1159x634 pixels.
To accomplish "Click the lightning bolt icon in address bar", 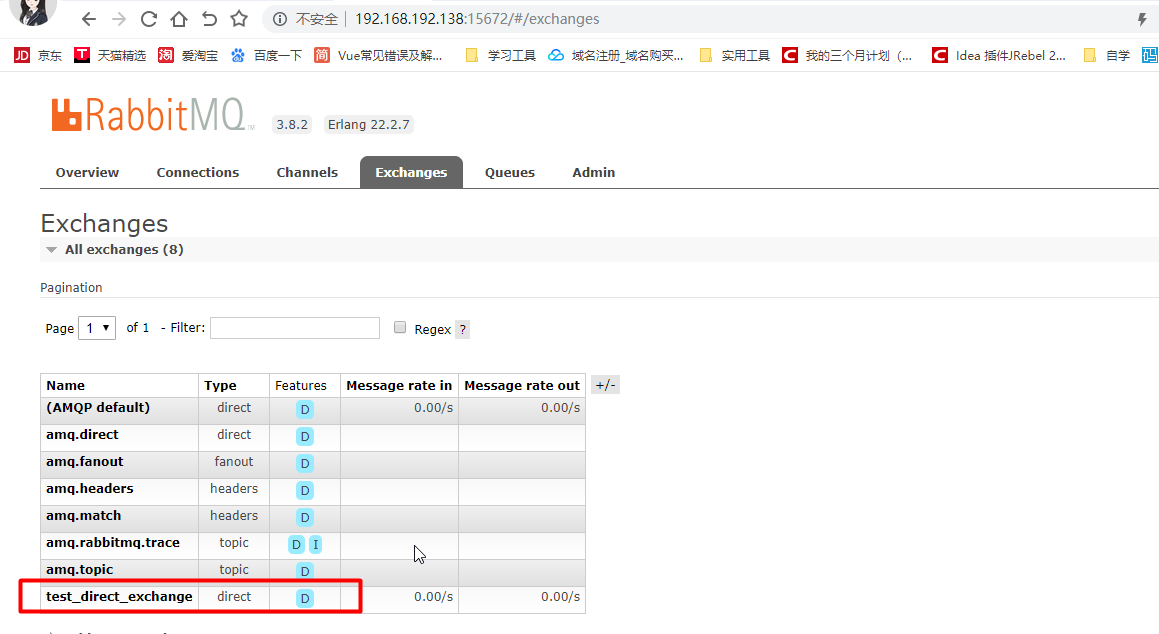I will 1142,19.
